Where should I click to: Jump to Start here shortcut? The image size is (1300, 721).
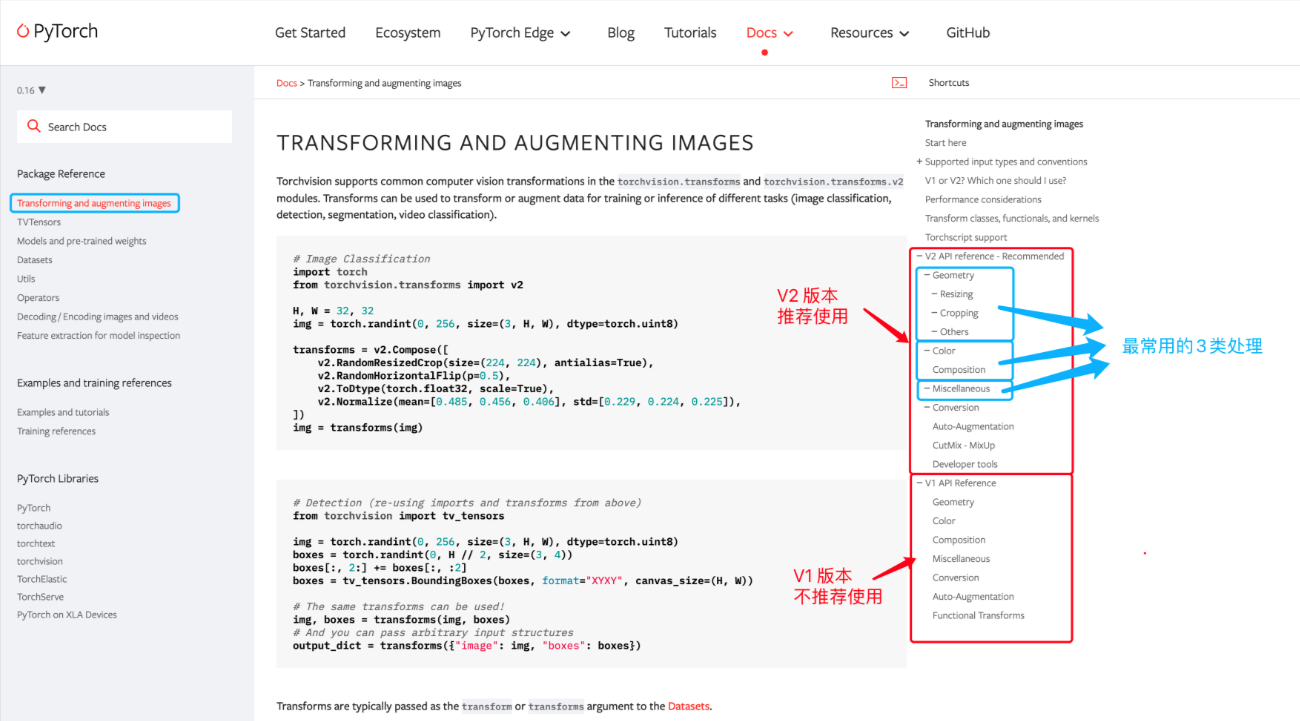click(946, 143)
